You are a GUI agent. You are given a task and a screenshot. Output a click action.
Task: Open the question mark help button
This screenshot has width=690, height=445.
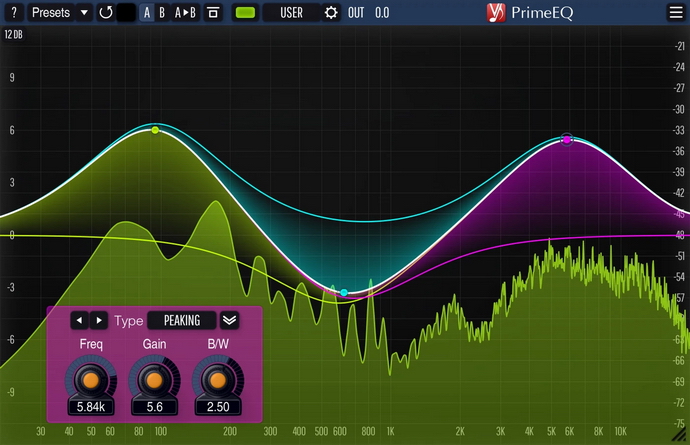[14, 12]
